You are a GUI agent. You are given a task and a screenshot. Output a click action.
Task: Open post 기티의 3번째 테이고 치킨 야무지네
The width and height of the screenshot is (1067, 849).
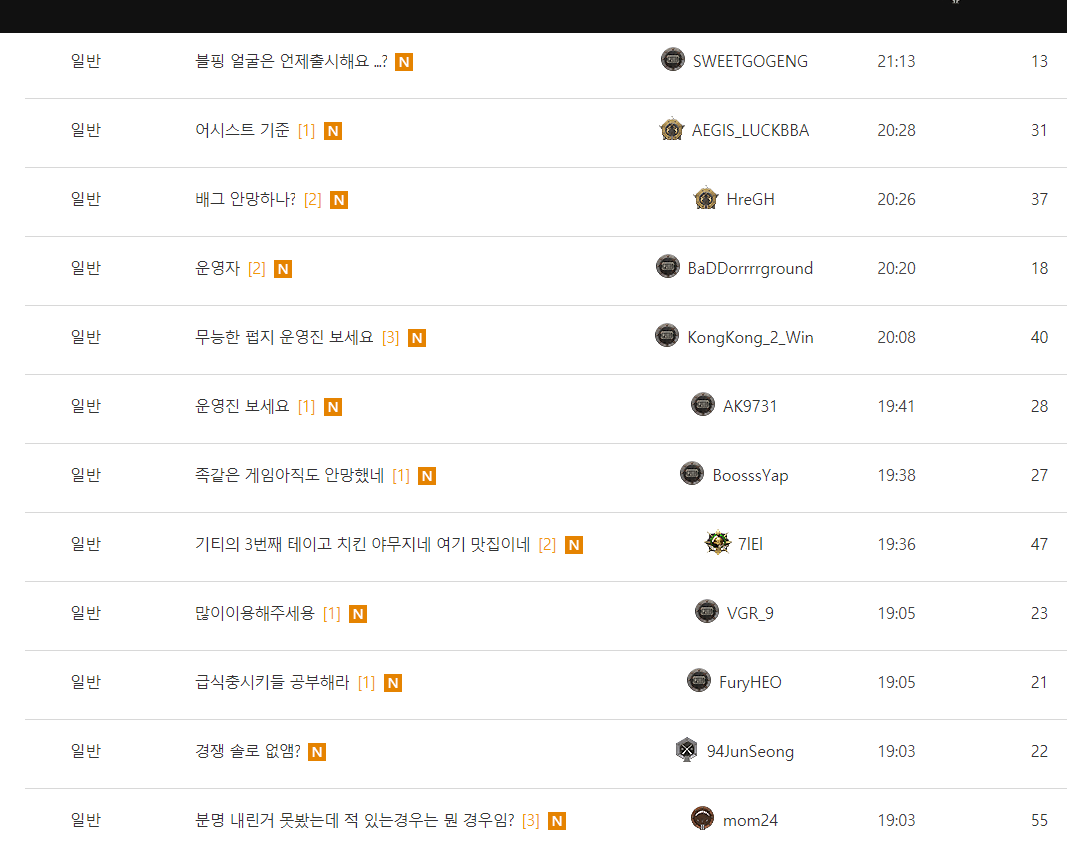(x=362, y=544)
